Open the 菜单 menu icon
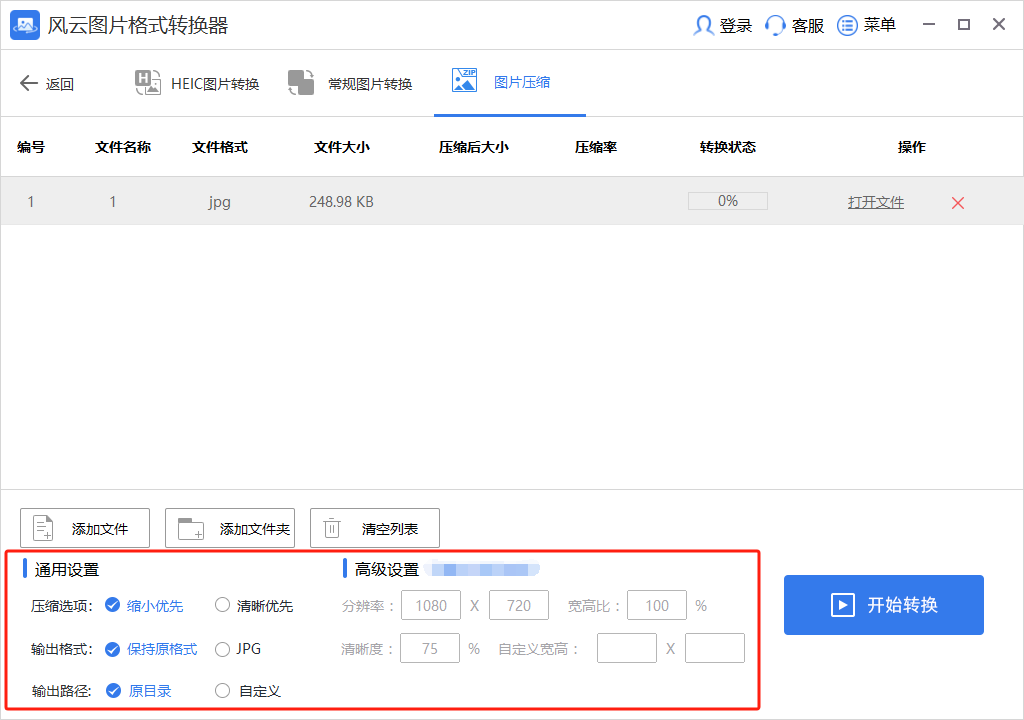The width and height of the screenshot is (1024, 720). point(848,25)
